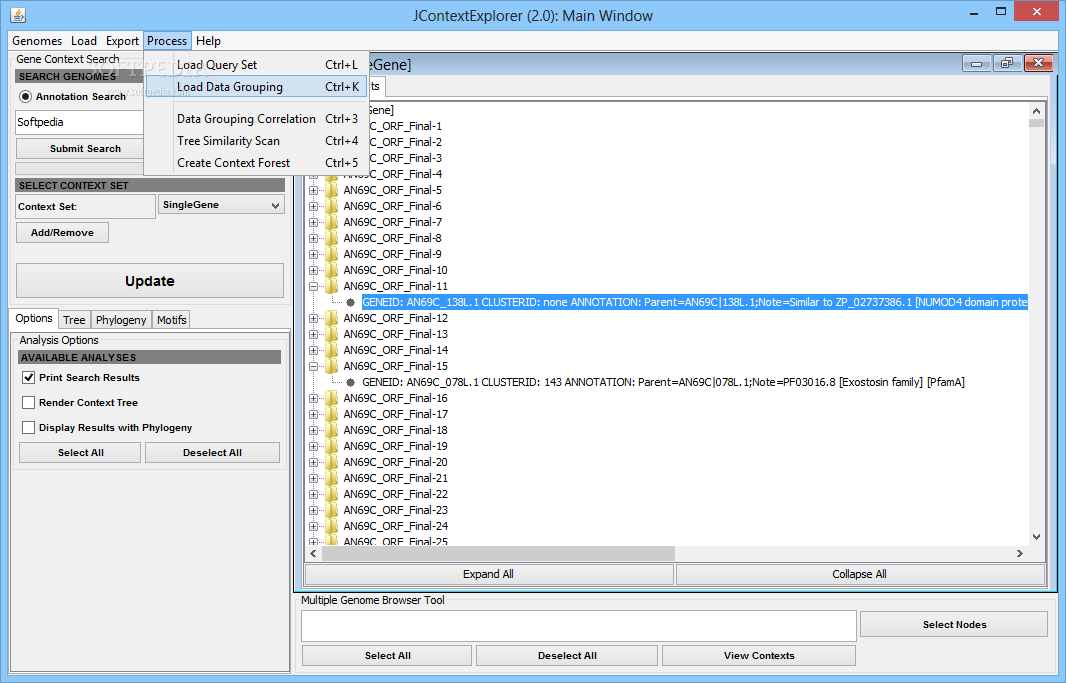Switch to the Phylogeny tab
Screen dimensions: 1066x683
click(121, 319)
